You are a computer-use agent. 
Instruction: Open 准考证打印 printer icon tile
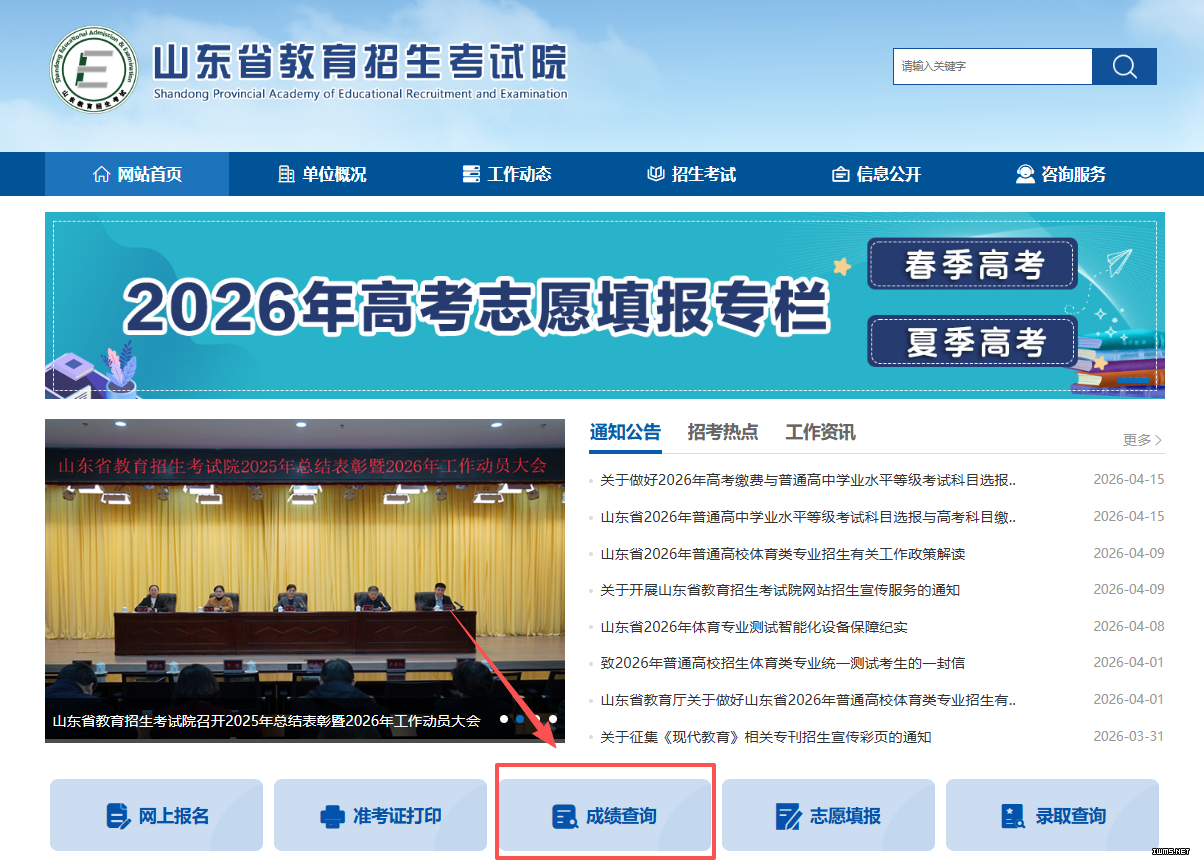point(380,816)
